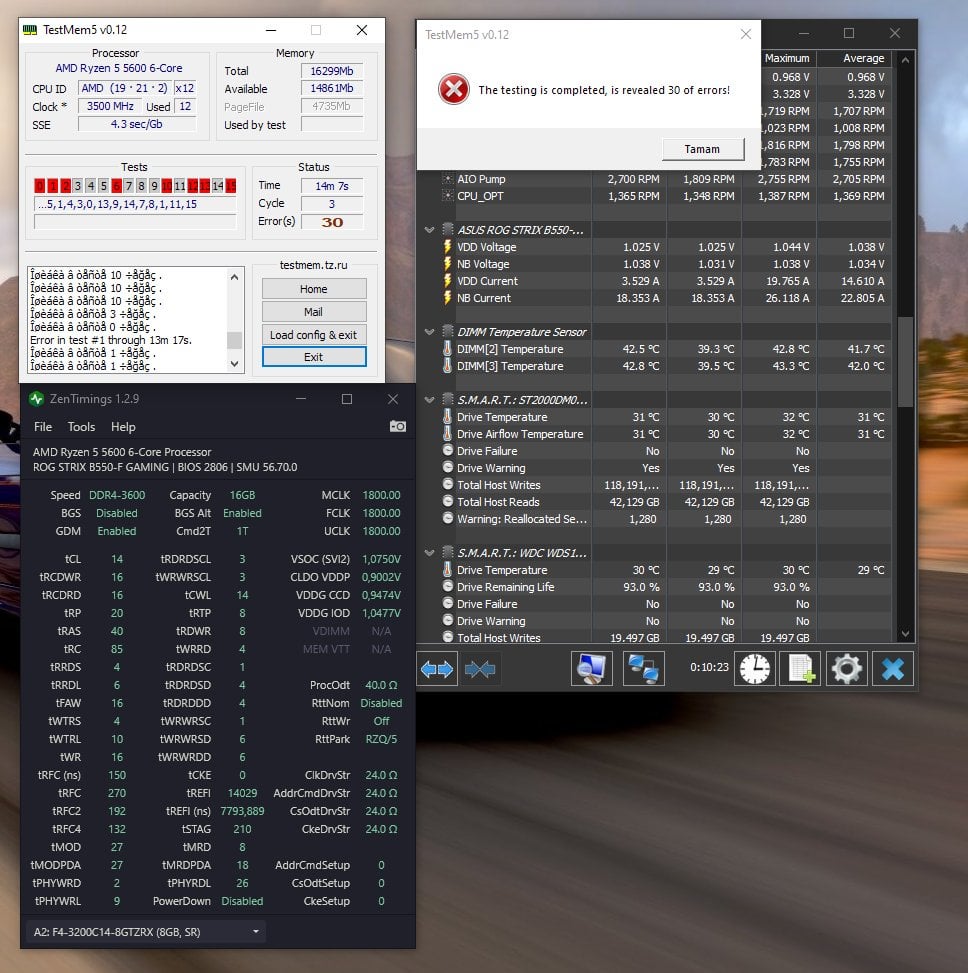The width and height of the screenshot is (968, 973).
Task: Click the clock reset timer icon in HWiNFO
Action: pos(755,669)
